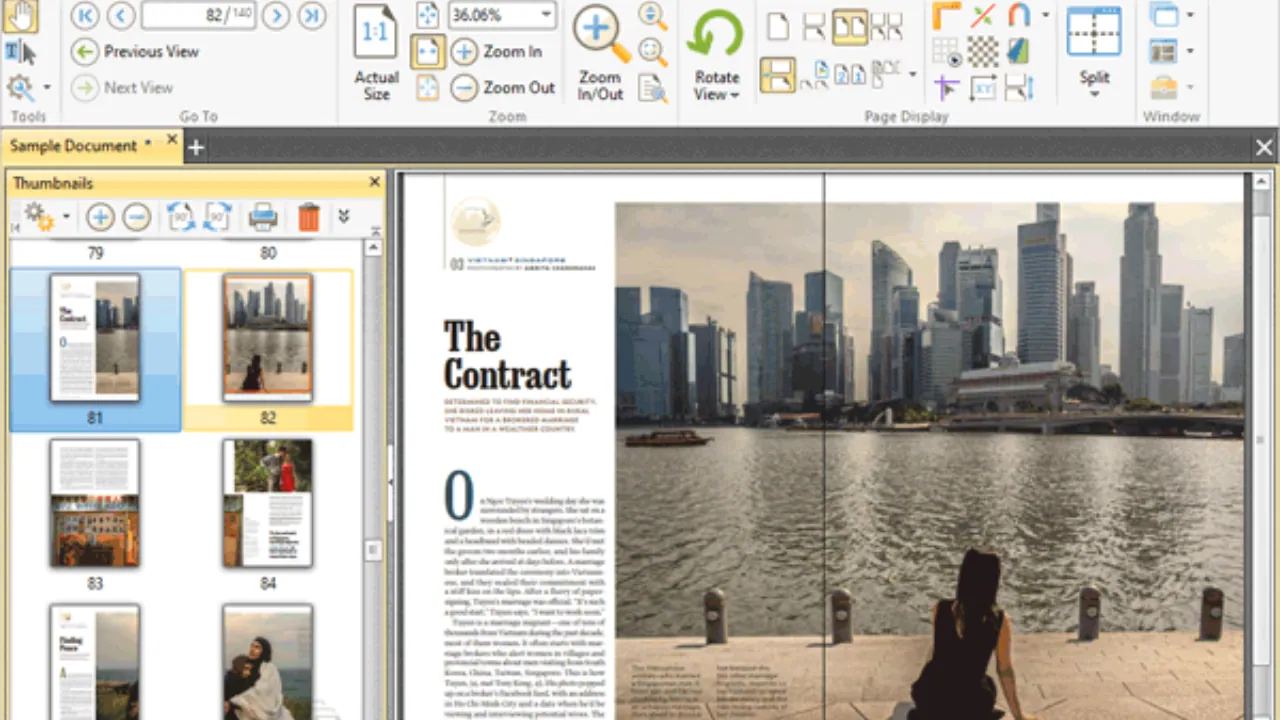Screen dimensions: 1280x720
Task: Click the Next View button
Action: (123, 88)
